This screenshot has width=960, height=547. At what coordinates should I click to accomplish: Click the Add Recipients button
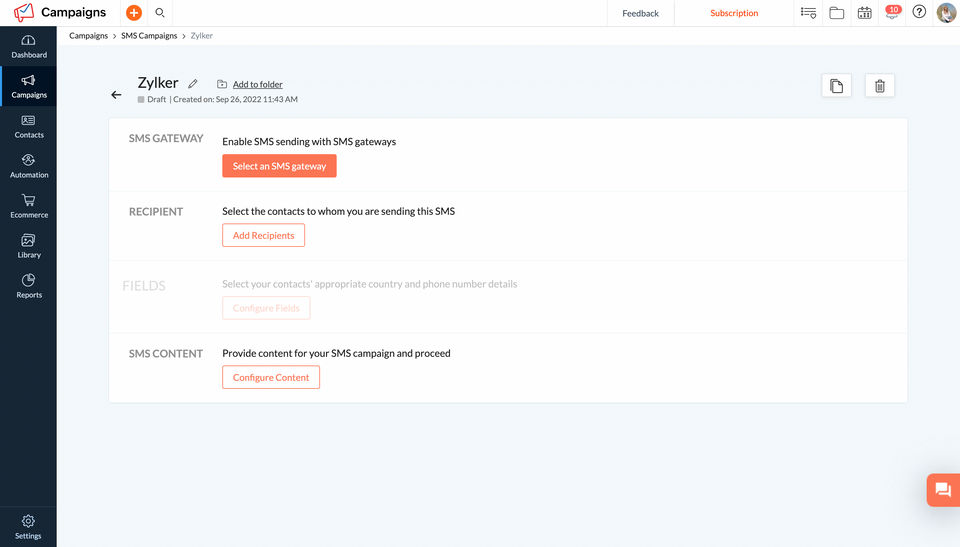pos(263,235)
